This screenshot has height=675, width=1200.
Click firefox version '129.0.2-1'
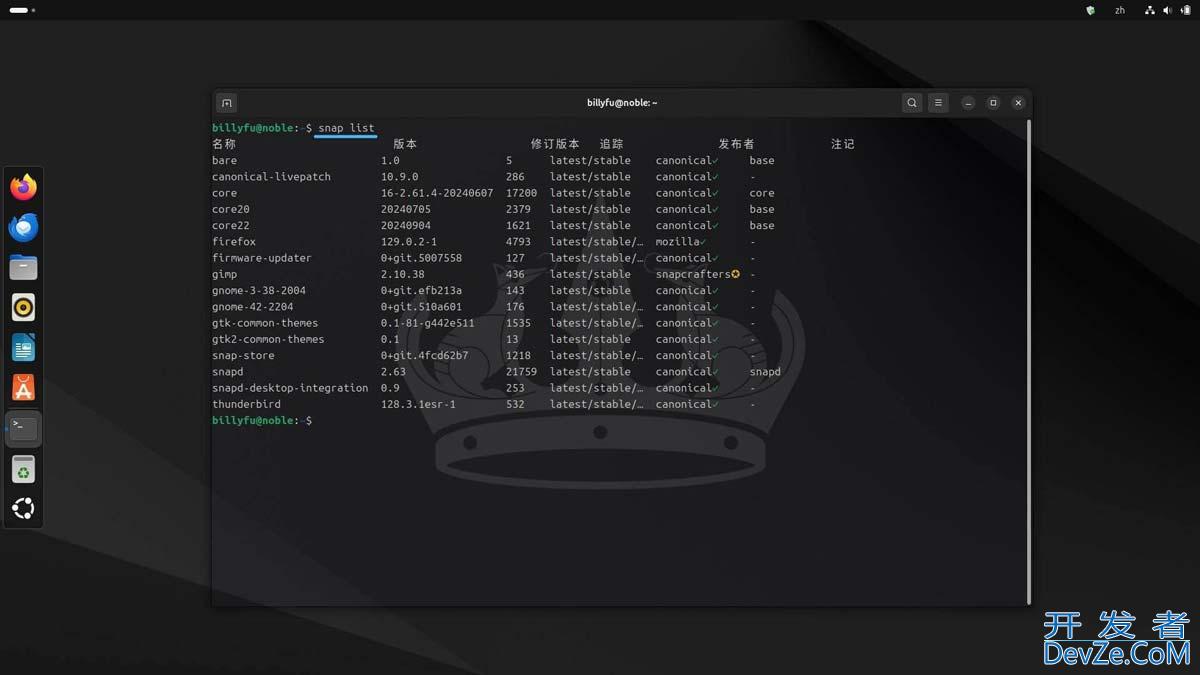(x=409, y=242)
